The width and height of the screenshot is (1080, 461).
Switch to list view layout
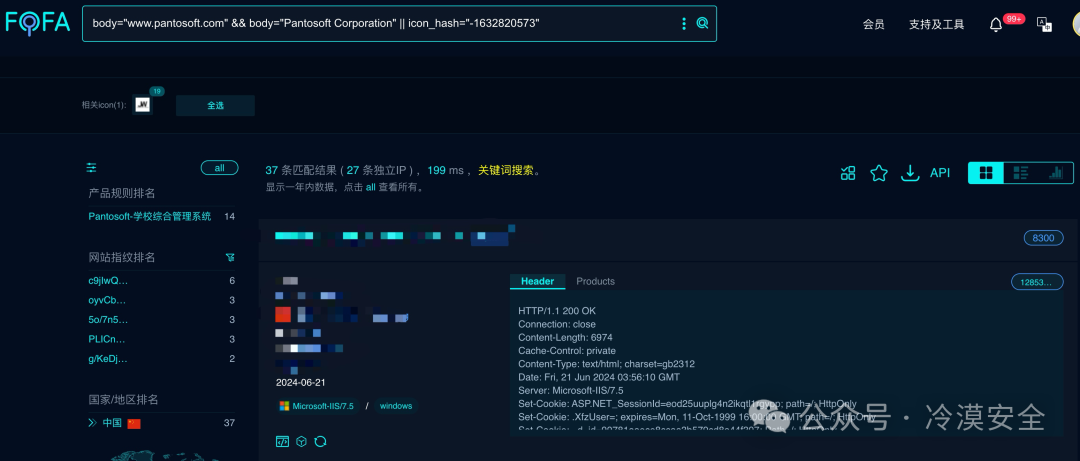point(1021,173)
